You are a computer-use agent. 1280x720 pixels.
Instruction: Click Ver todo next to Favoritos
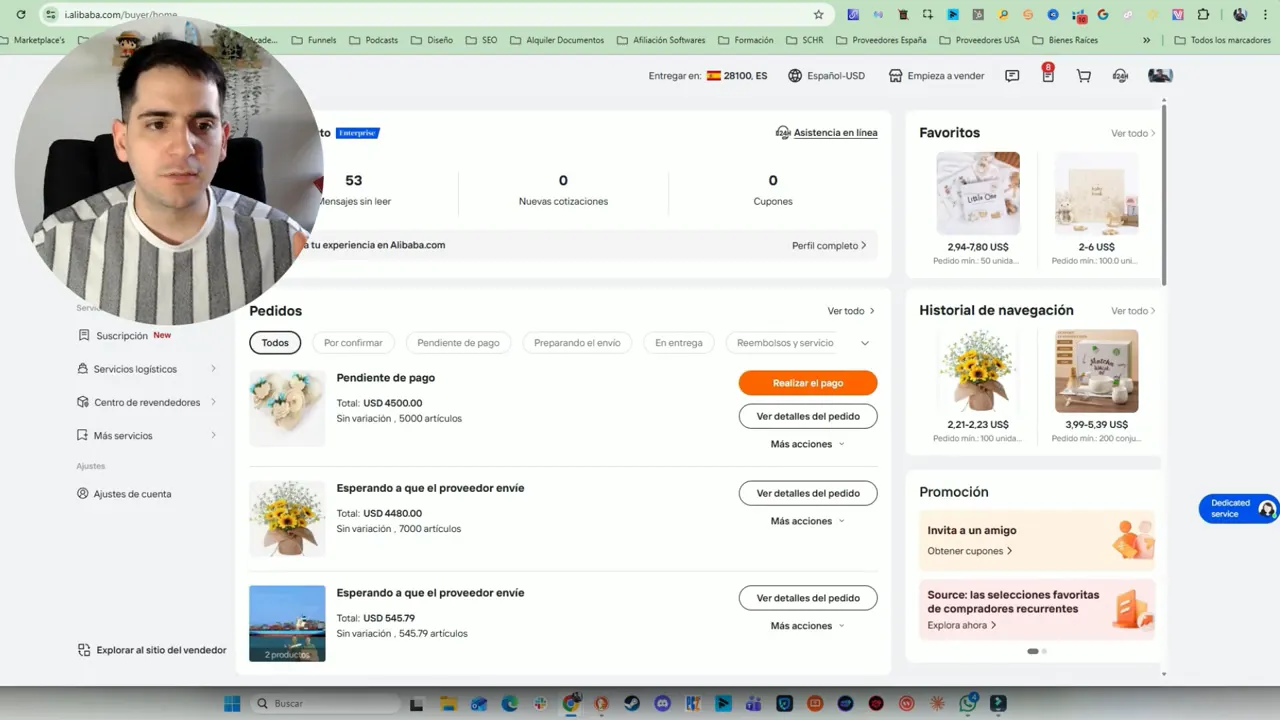[1133, 134]
